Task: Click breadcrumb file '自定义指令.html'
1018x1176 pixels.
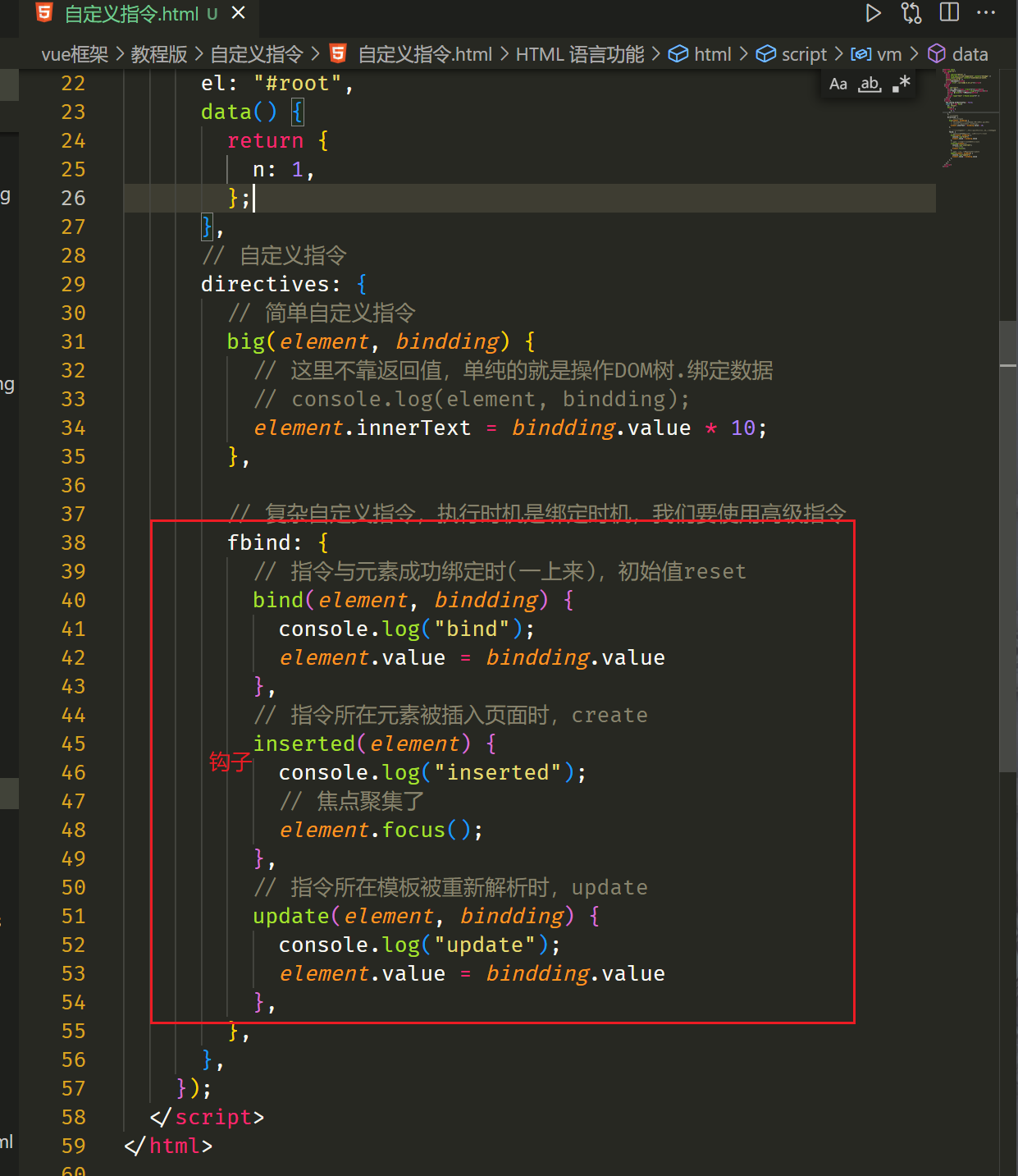Action: tap(425, 54)
